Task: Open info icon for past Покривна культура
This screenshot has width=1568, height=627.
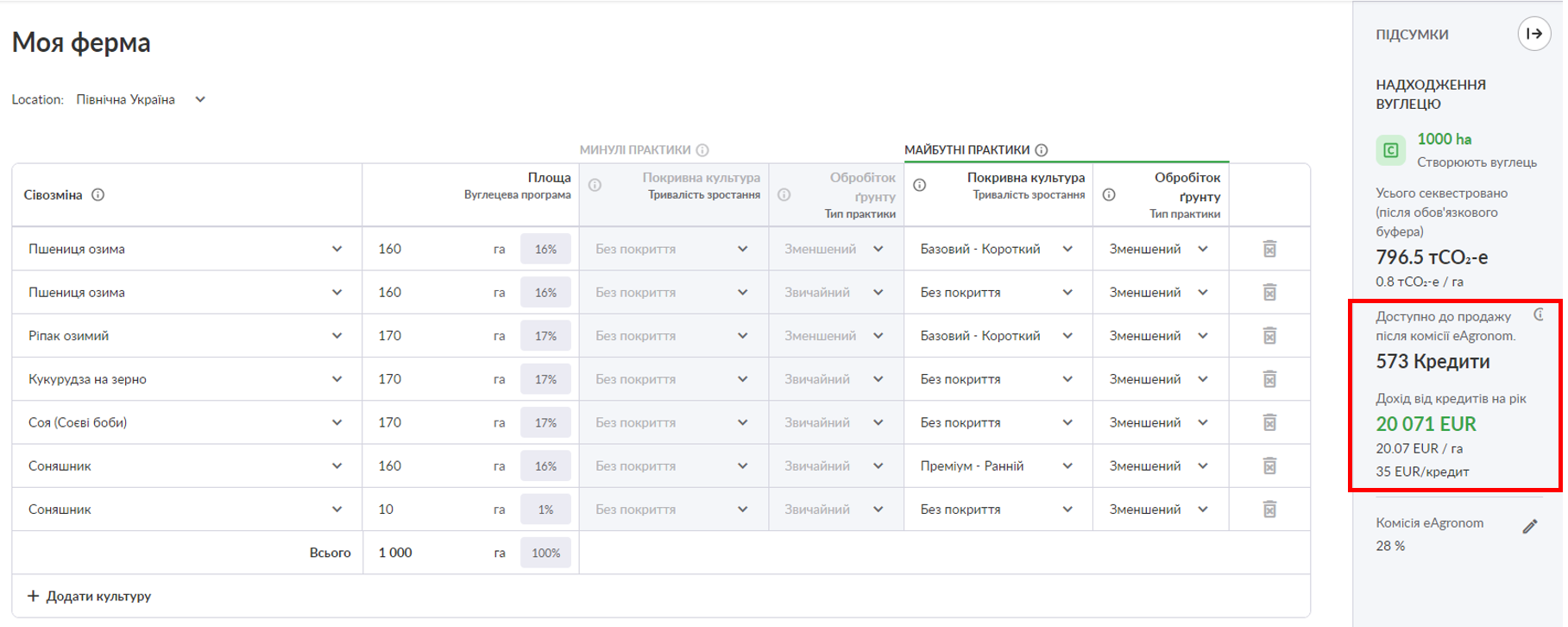Action: (595, 185)
